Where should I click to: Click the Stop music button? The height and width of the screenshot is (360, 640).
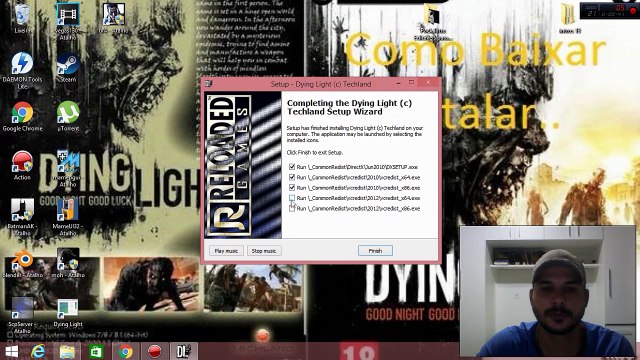click(264, 251)
